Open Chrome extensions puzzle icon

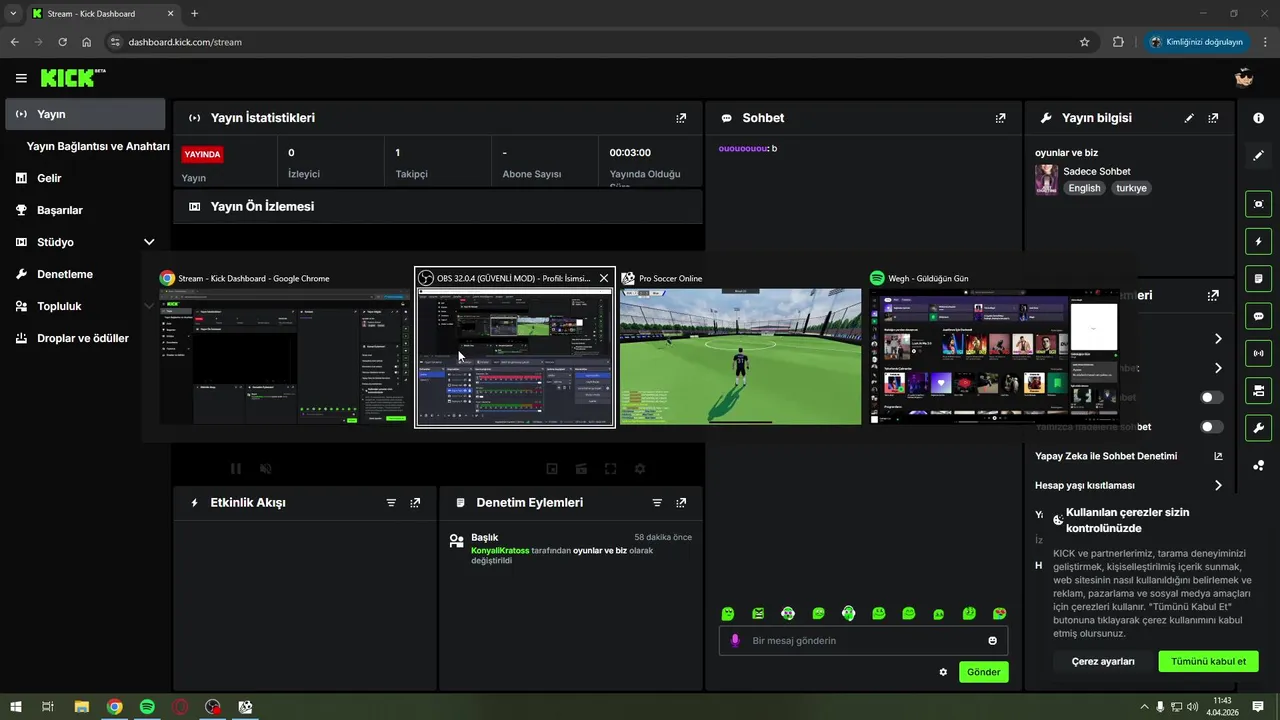pyautogui.click(x=1118, y=42)
